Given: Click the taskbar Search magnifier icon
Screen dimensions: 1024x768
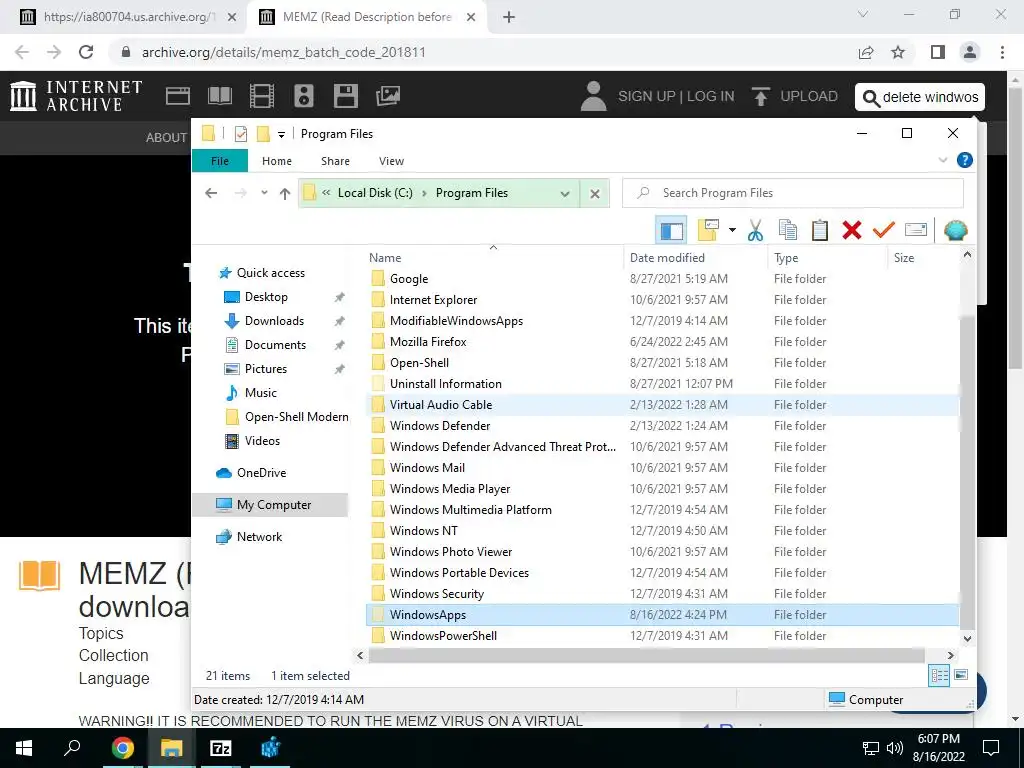Looking at the screenshot, I should point(72,748).
